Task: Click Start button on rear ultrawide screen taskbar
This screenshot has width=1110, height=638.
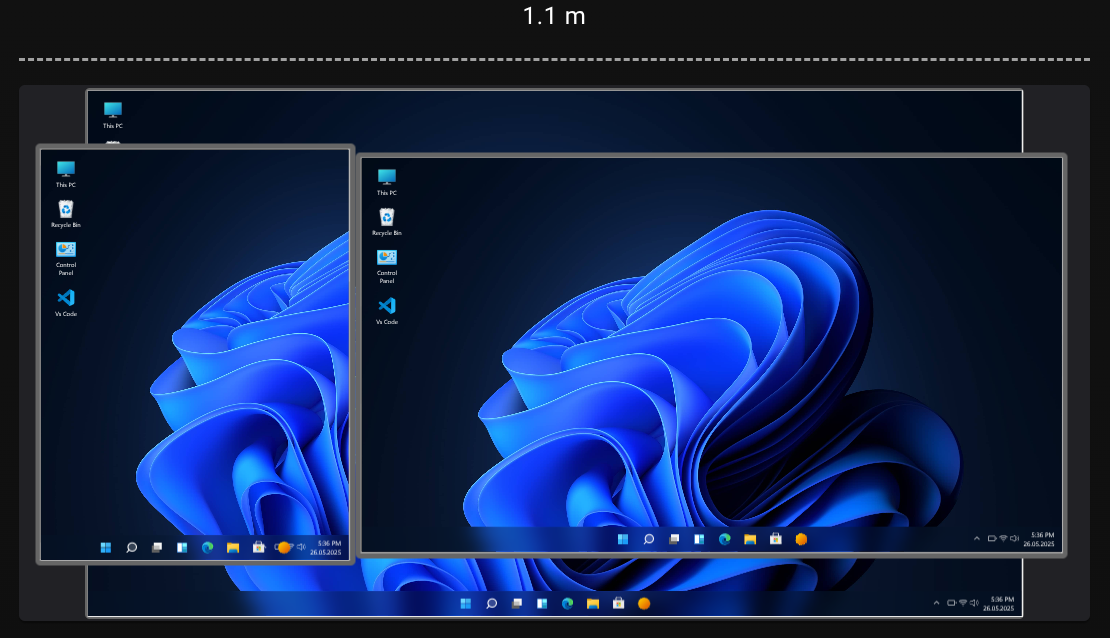Action: click(466, 603)
